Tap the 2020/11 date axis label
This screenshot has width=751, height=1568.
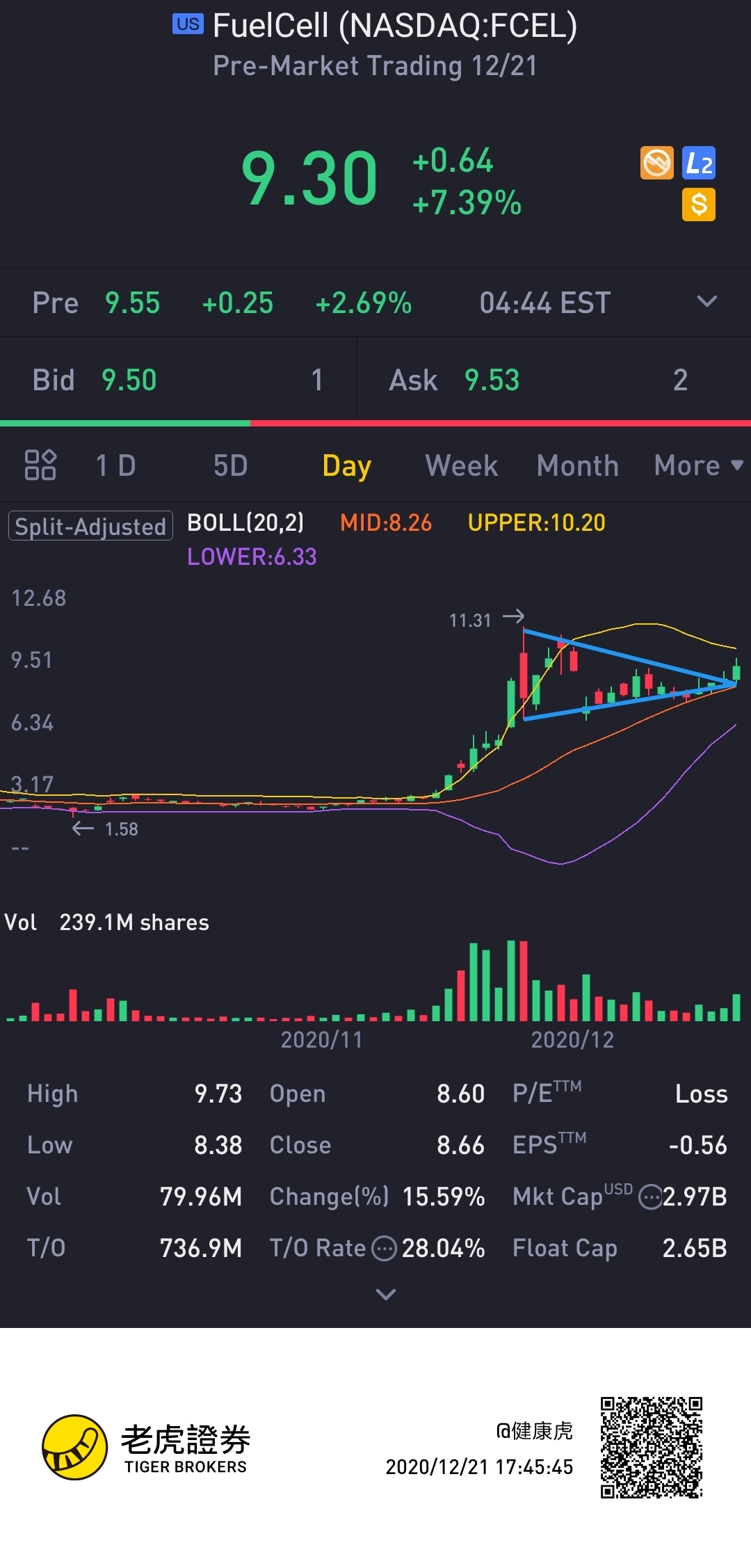click(x=321, y=1039)
